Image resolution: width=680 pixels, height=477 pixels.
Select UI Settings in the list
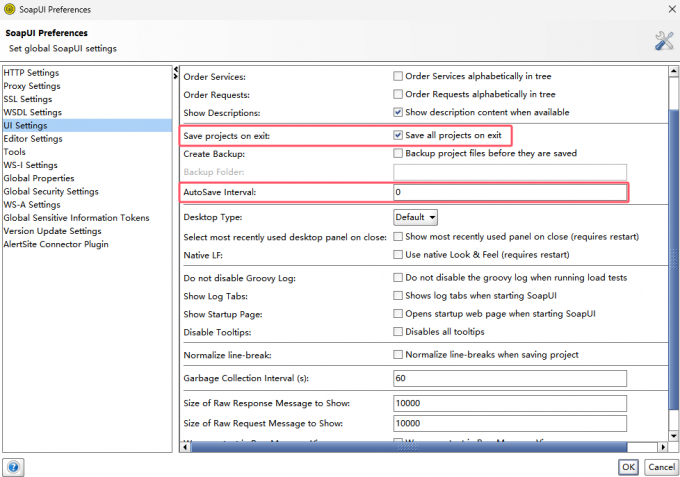(x=87, y=125)
